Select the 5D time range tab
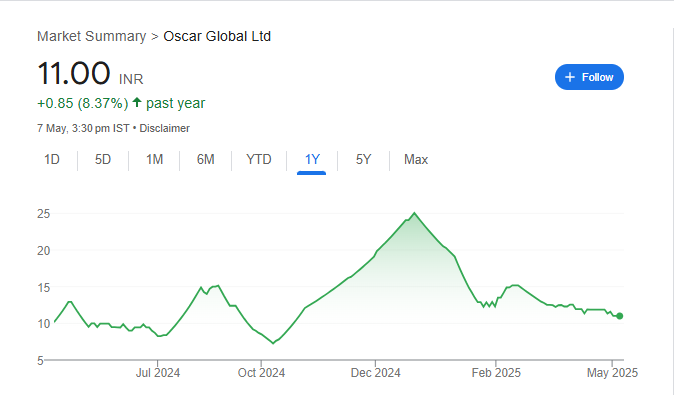The height and width of the screenshot is (395, 674). (x=103, y=159)
